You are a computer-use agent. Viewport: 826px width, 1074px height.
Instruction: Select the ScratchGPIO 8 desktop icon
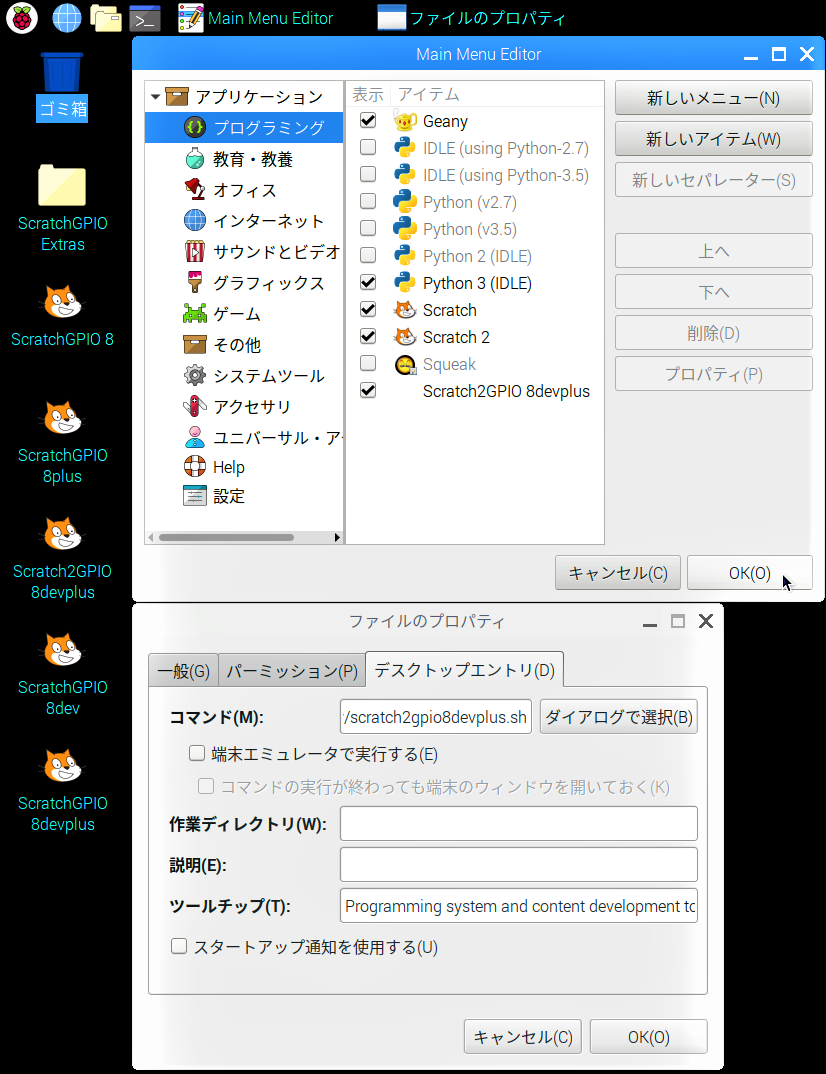(62, 315)
